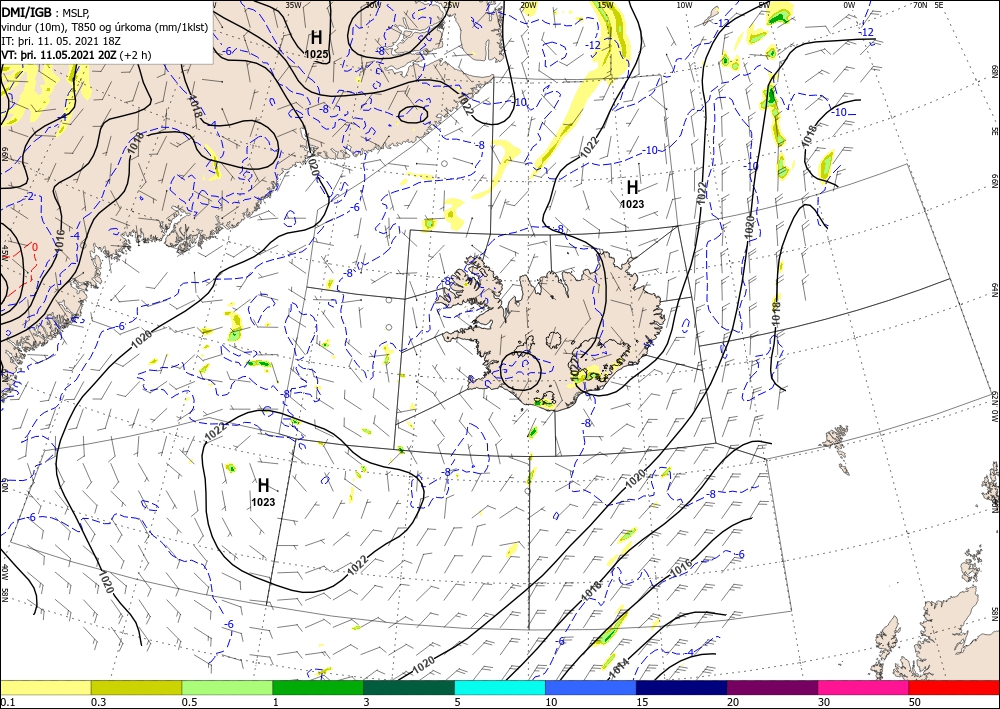
Task: Click the legend value 15
Action: [x=642, y=702]
